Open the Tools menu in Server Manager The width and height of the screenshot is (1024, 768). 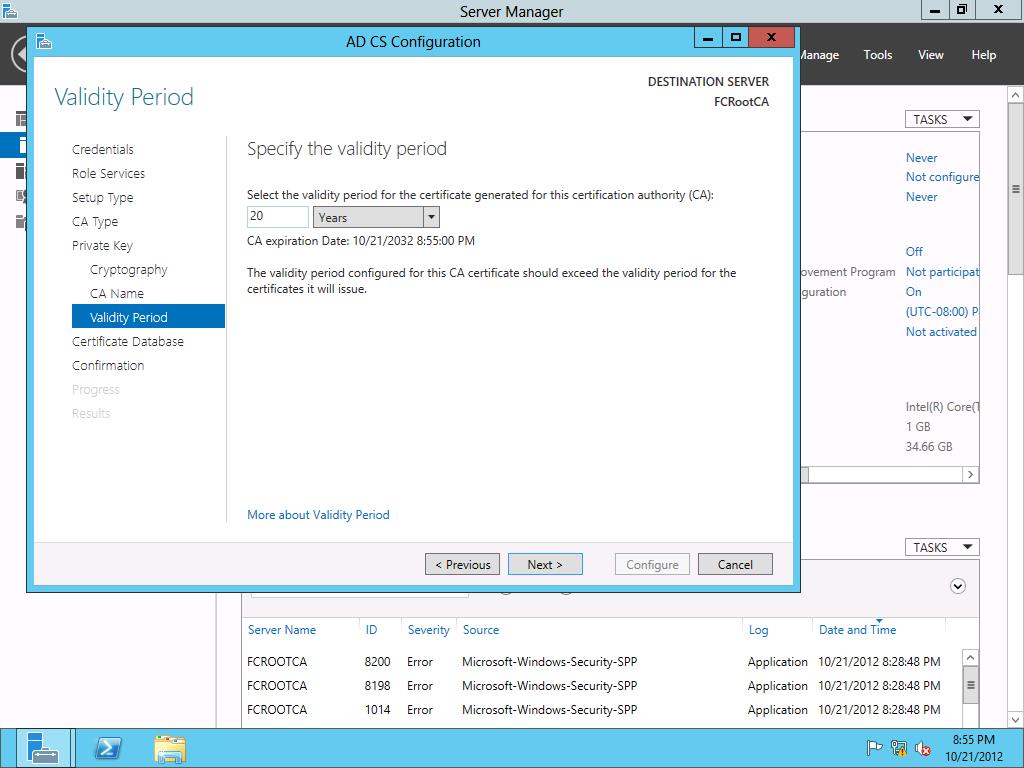click(x=878, y=55)
